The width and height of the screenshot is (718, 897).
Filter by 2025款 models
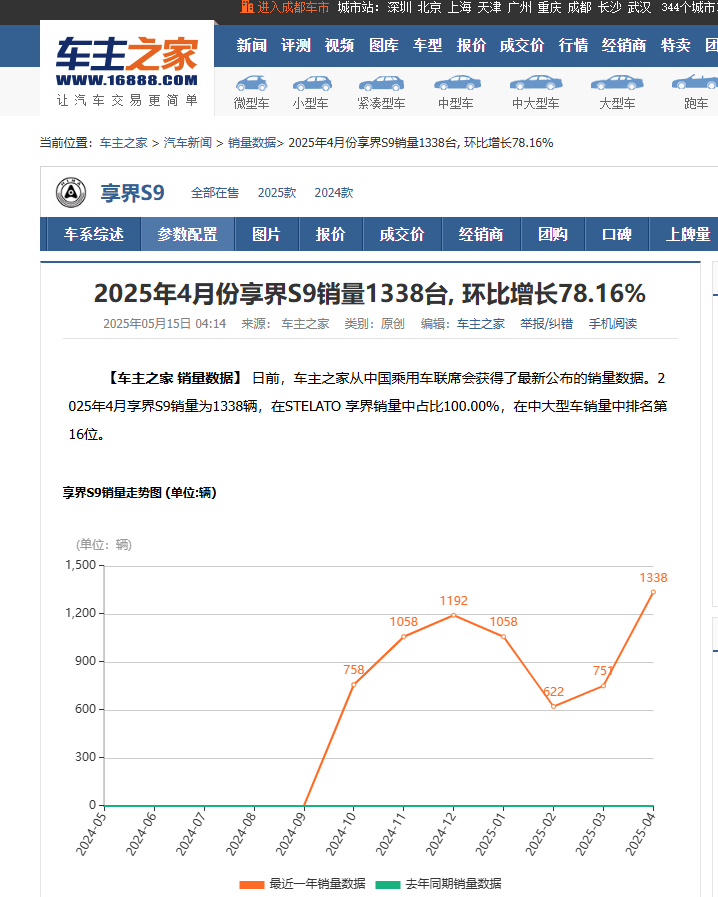(x=277, y=193)
